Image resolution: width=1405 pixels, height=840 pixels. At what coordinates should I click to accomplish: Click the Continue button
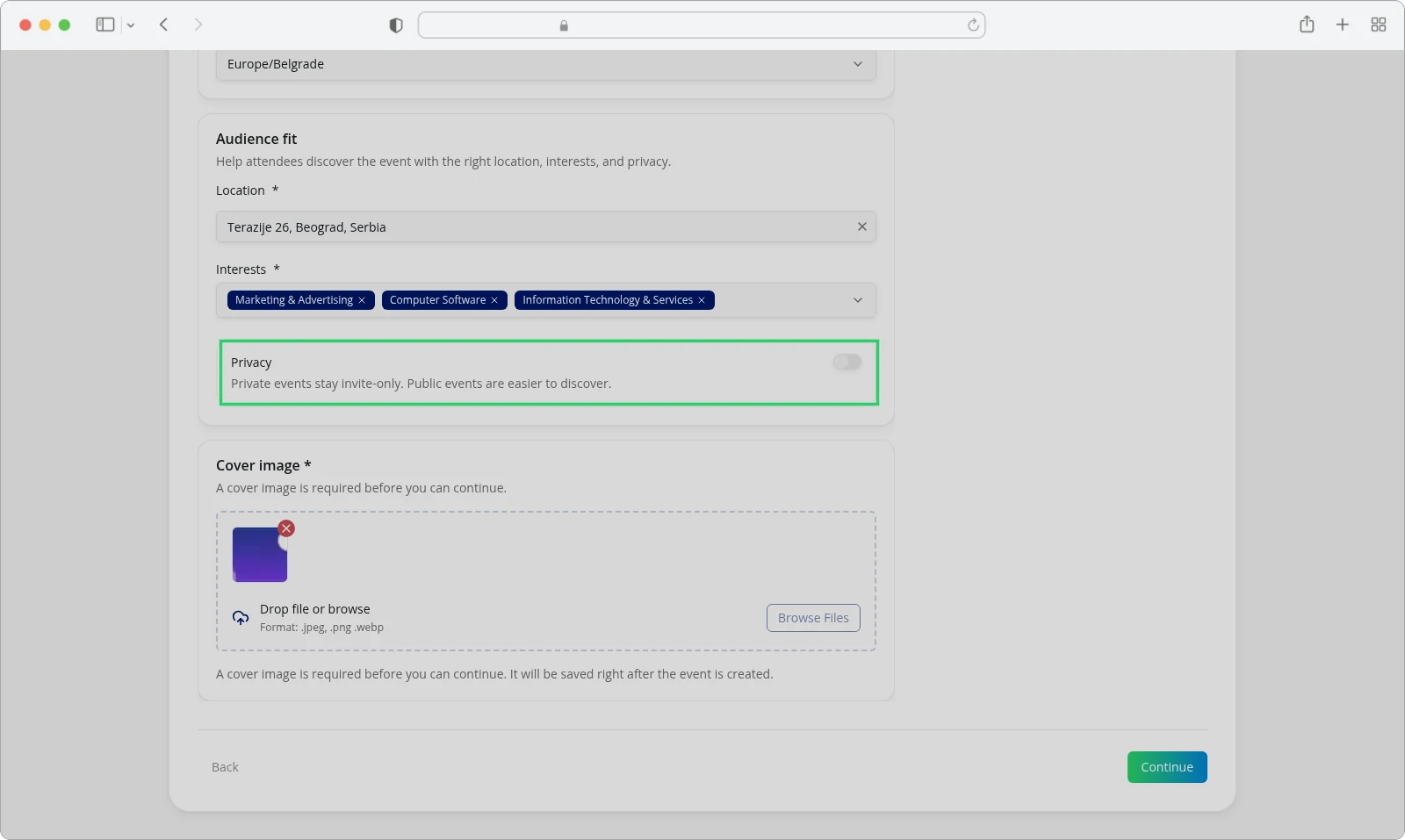[x=1167, y=767]
